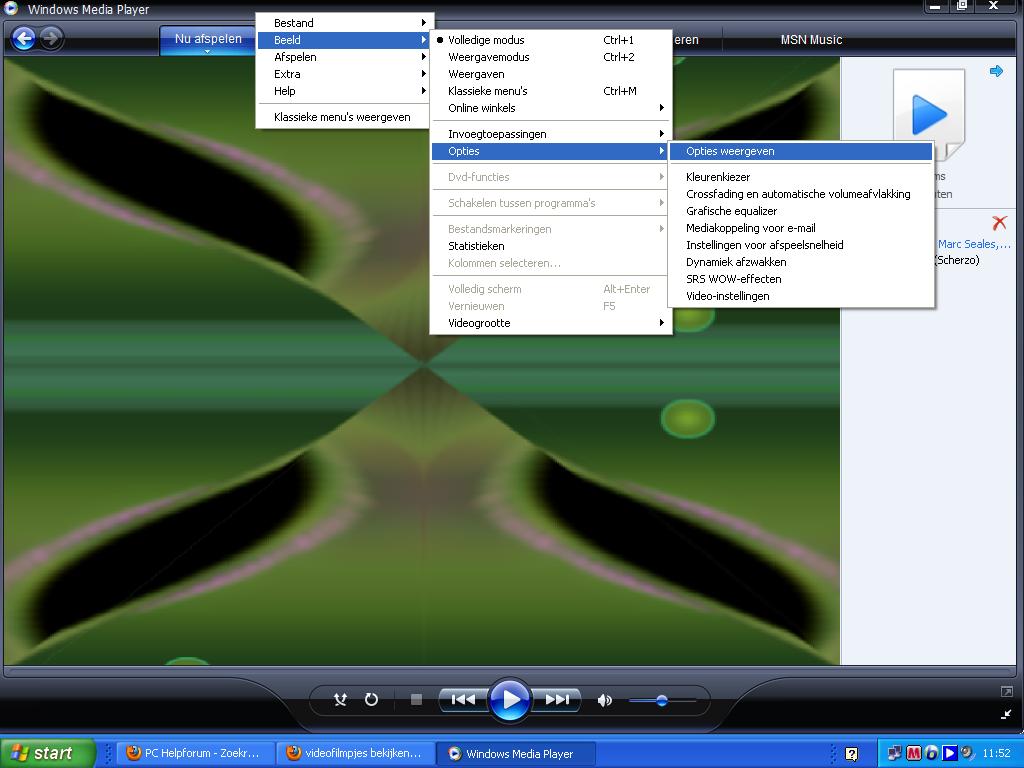
Task: Open the MSN Music tab
Action: (811, 40)
